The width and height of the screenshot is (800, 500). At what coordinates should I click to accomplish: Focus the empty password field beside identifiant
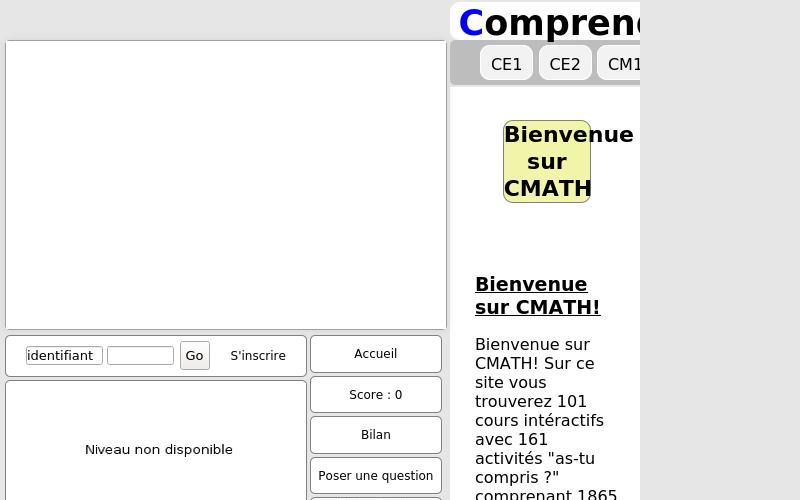coord(140,356)
